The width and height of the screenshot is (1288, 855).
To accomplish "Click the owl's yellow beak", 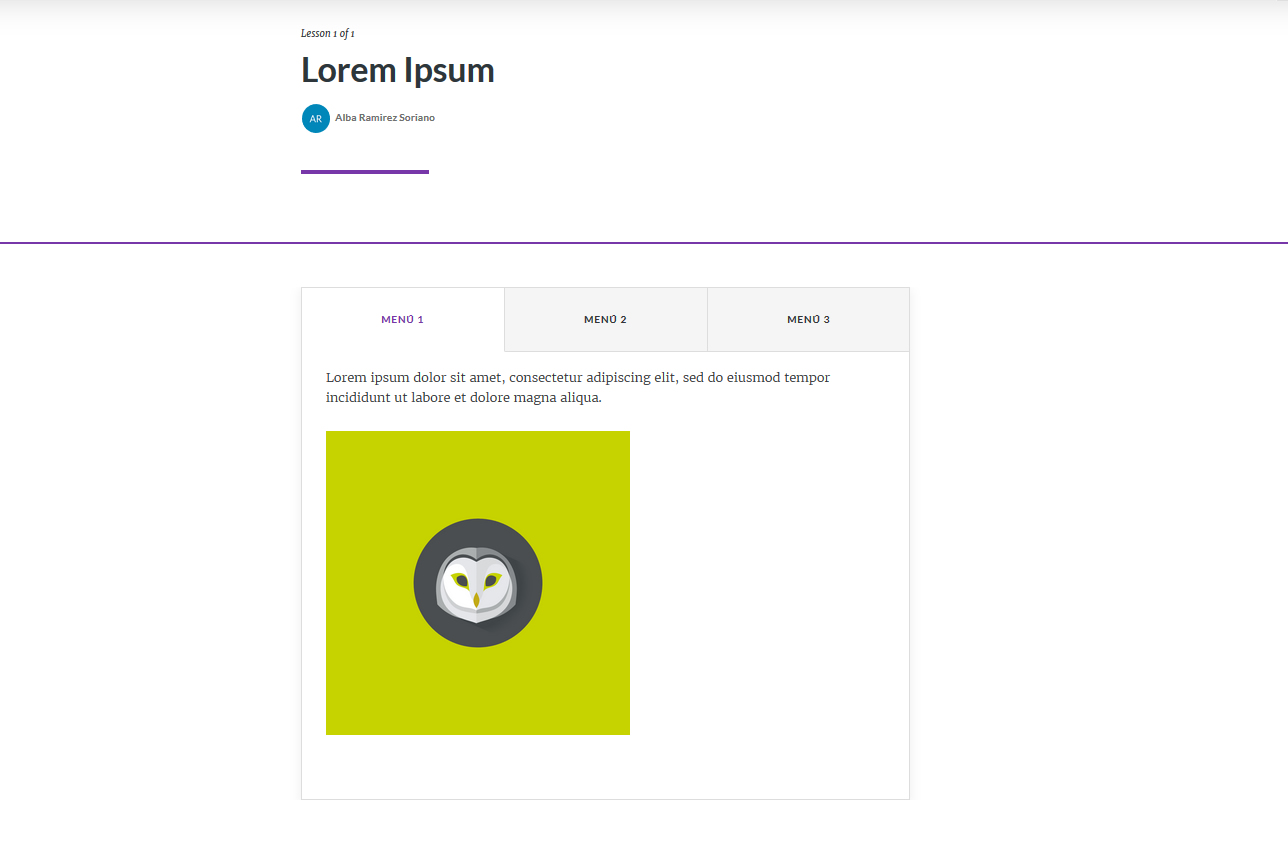I will point(476,600).
